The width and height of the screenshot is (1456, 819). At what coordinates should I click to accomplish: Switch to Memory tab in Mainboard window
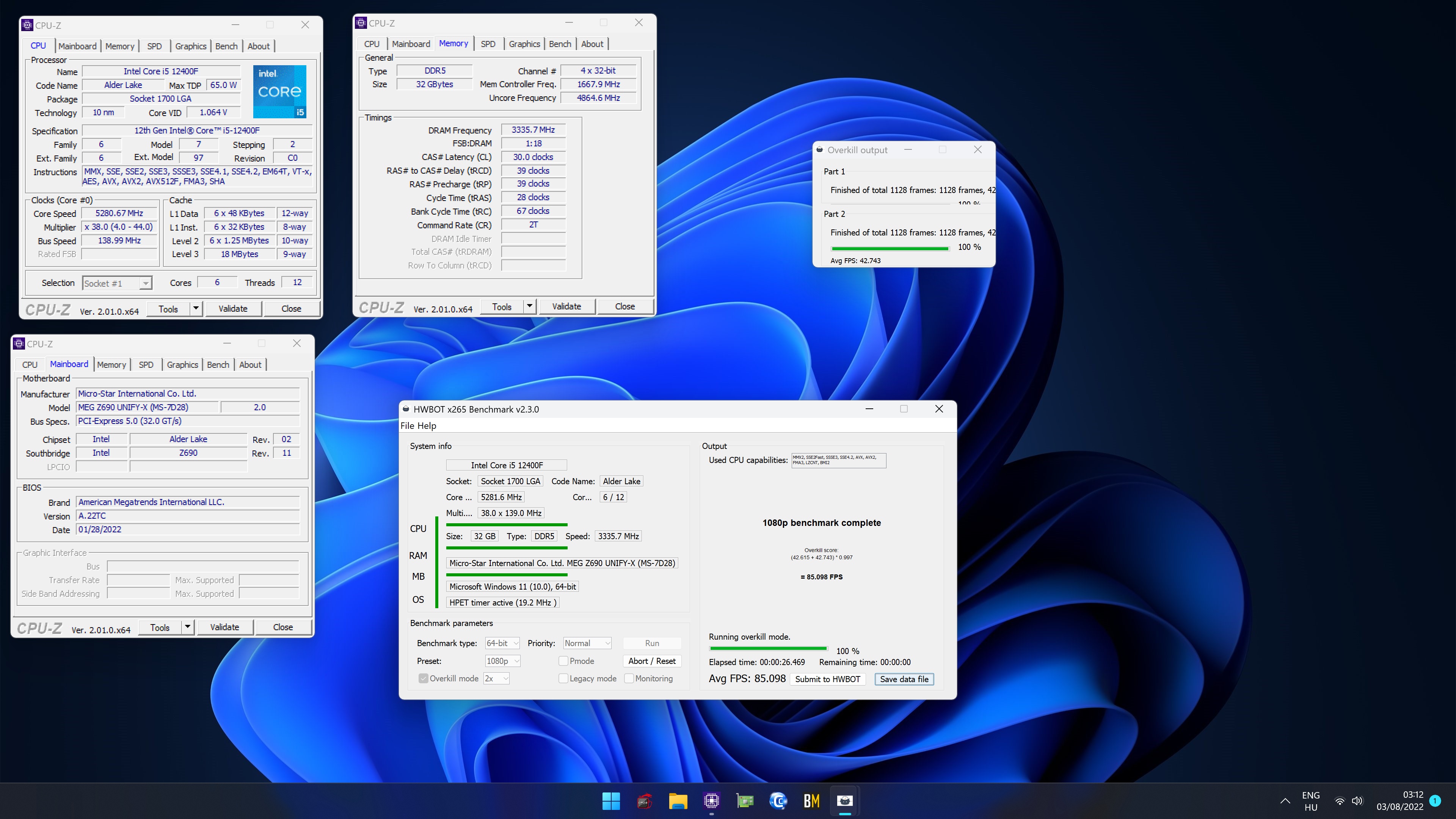coord(111,364)
